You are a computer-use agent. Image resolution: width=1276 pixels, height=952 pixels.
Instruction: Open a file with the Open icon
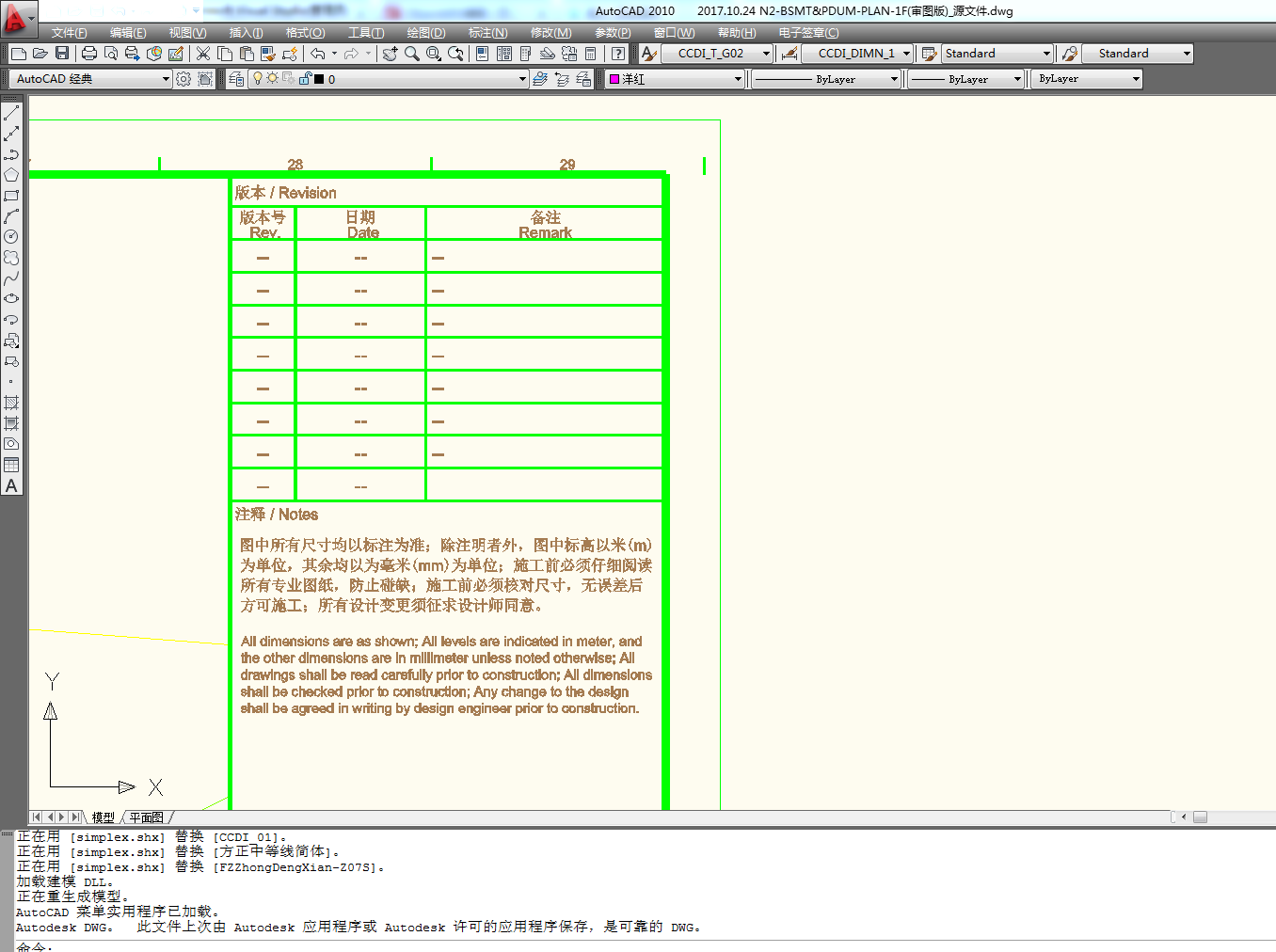click(x=40, y=54)
